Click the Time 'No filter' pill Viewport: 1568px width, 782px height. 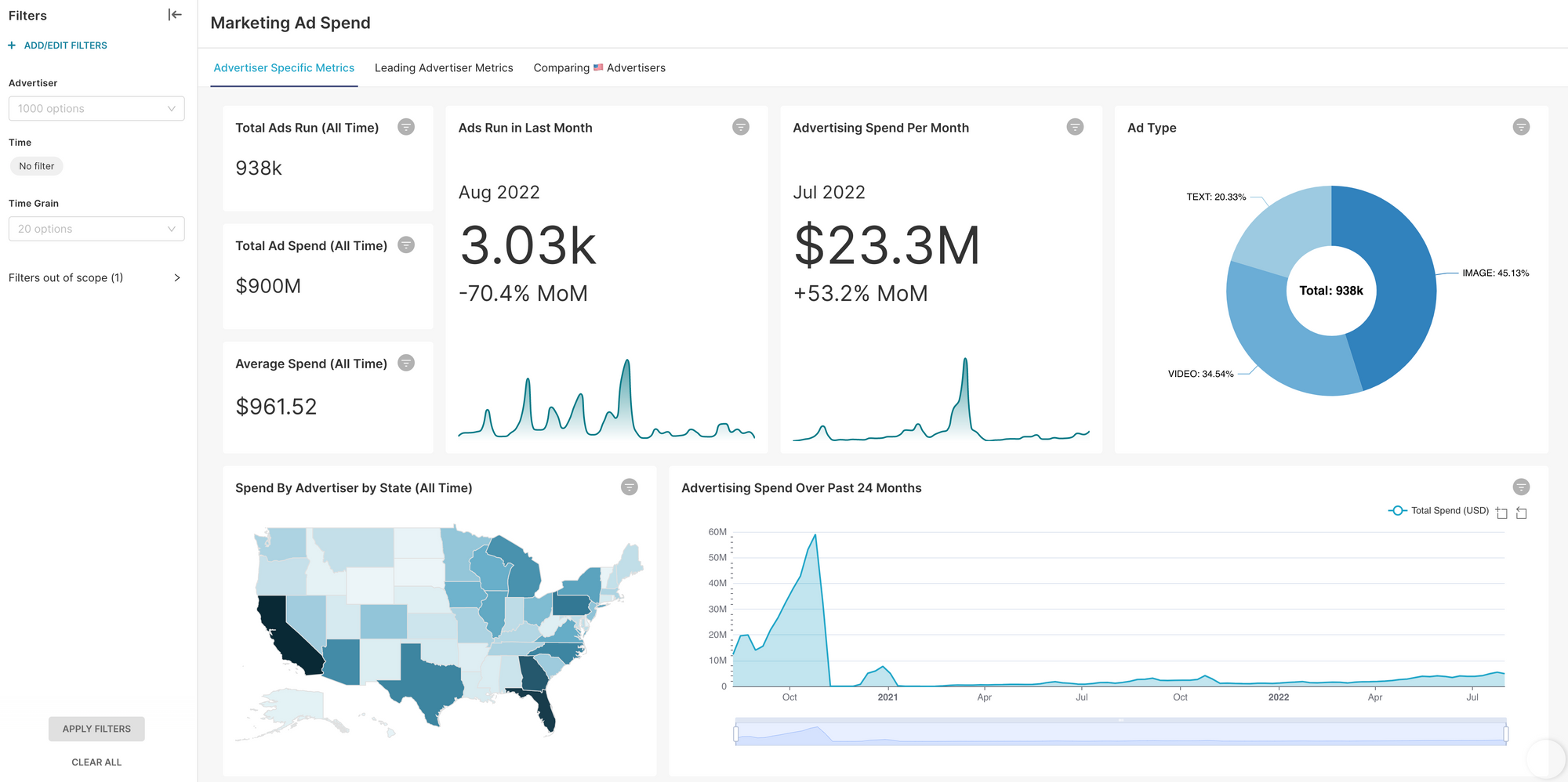click(37, 166)
